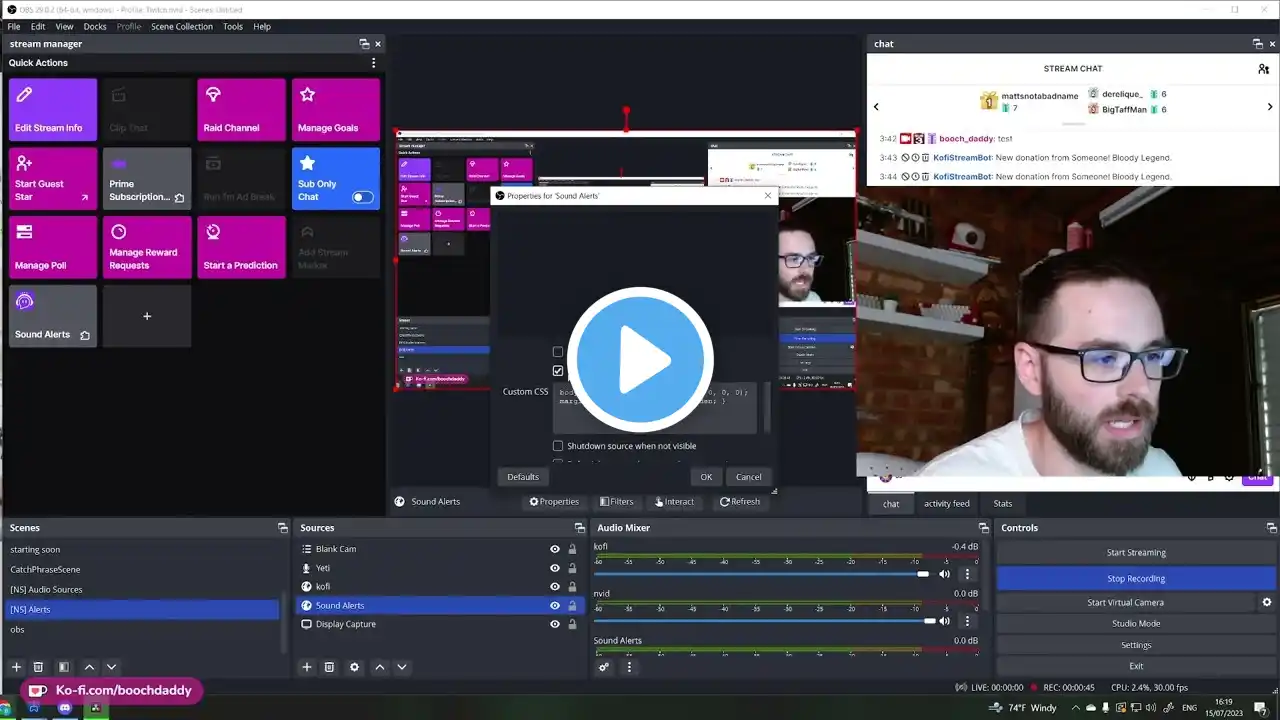Click the Defaults button in properties dialog

coord(523,477)
